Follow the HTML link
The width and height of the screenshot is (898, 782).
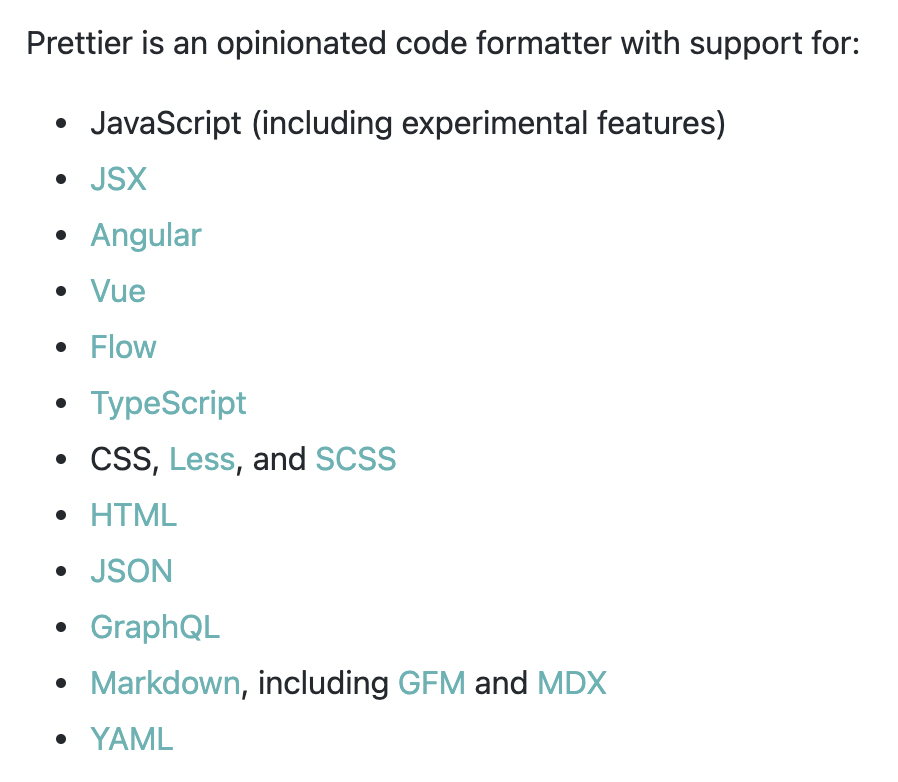[133, 516]
